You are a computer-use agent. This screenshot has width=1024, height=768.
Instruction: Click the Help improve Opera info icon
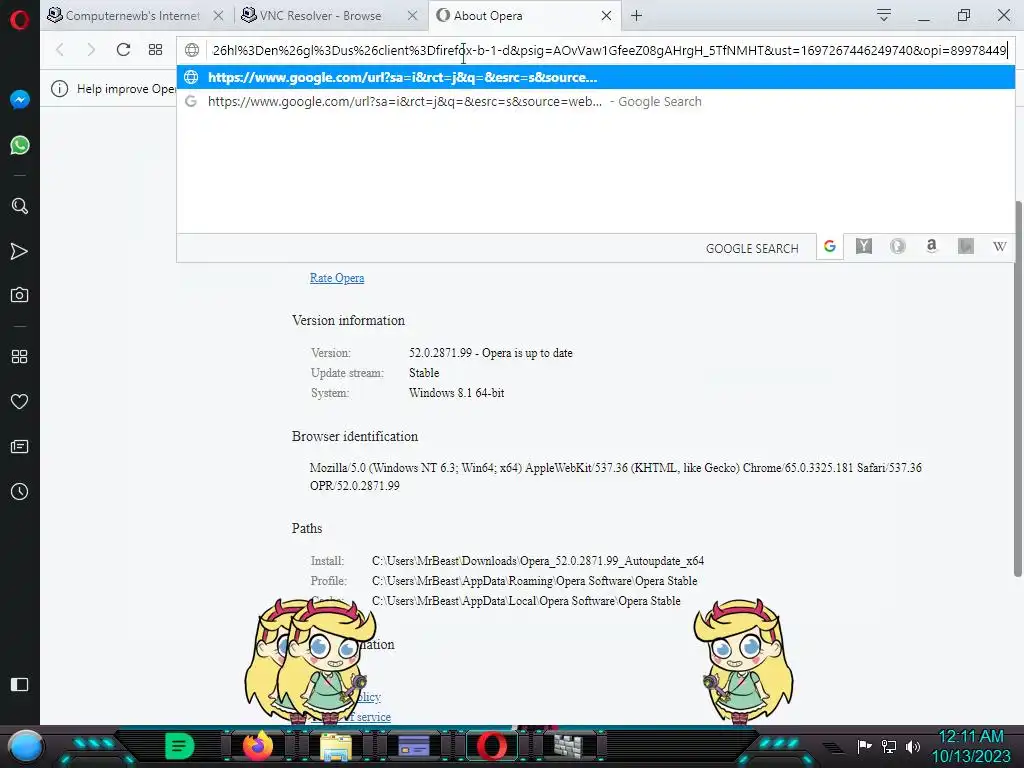point(59,89)
